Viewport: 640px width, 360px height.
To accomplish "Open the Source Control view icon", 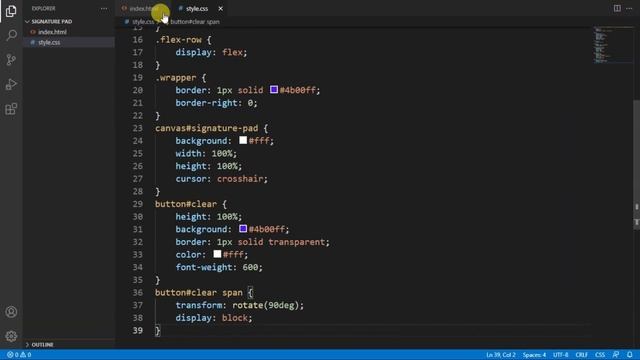I will pos(11,60).
